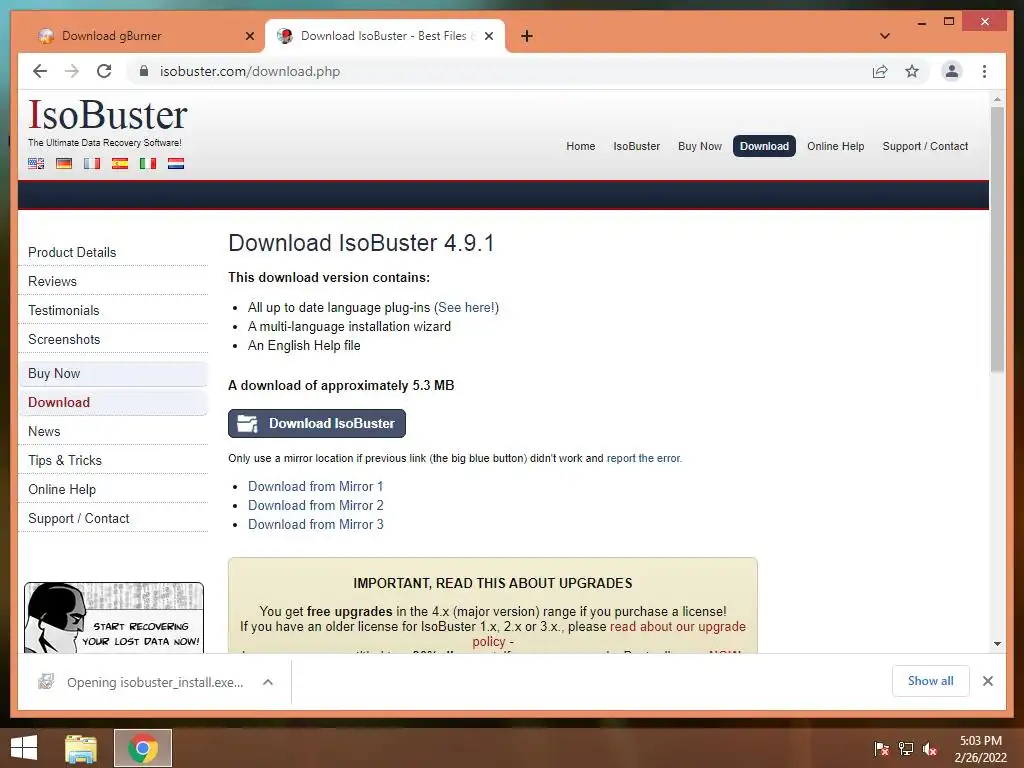Open Download in top navigation

click(764, 146)
